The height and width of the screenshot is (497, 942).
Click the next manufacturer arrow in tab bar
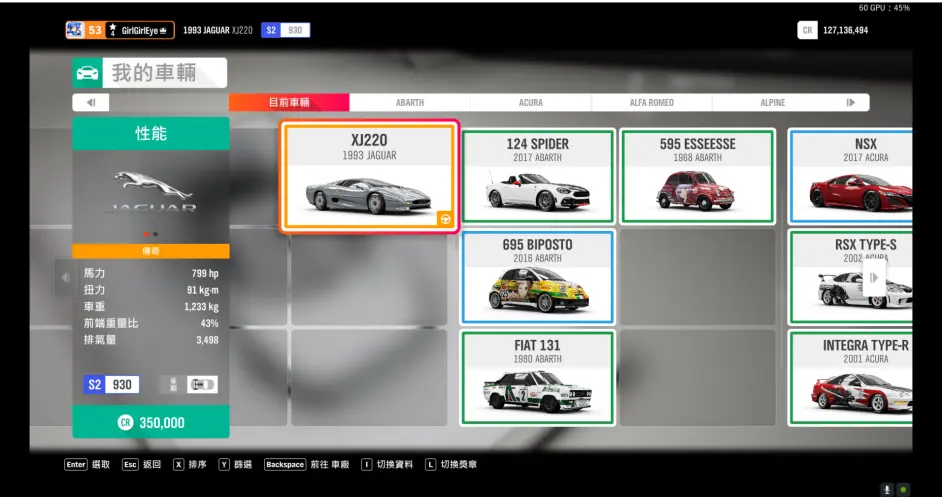click(851, 103)
